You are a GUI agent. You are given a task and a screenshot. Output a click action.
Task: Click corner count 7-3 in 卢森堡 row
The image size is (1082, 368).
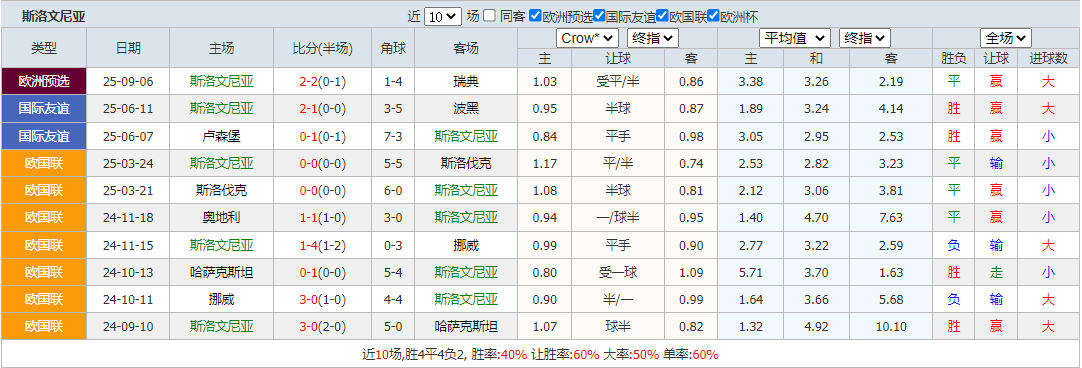[x=393, y=136]
